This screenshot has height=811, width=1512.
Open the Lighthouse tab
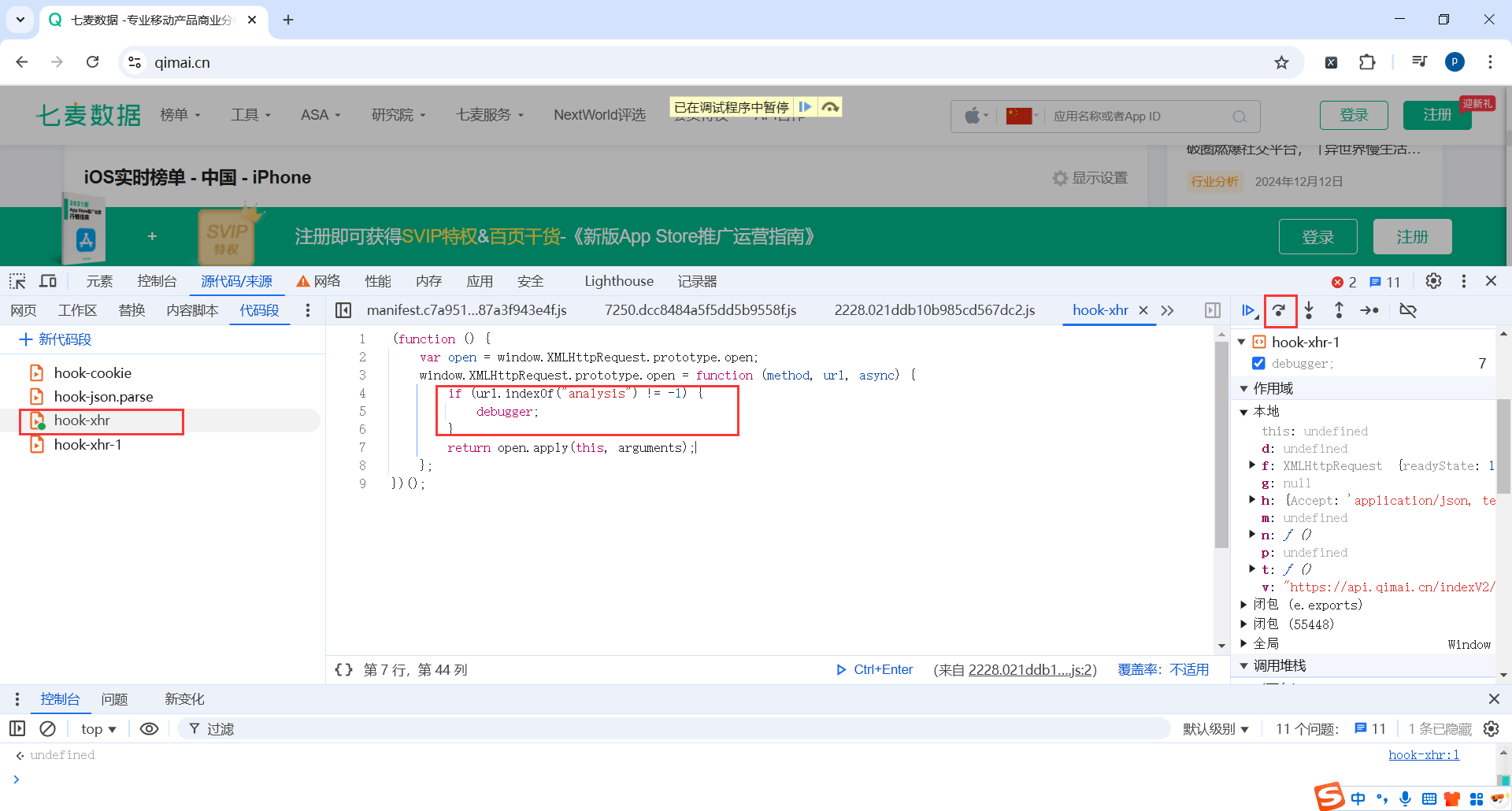pos(619,281)
